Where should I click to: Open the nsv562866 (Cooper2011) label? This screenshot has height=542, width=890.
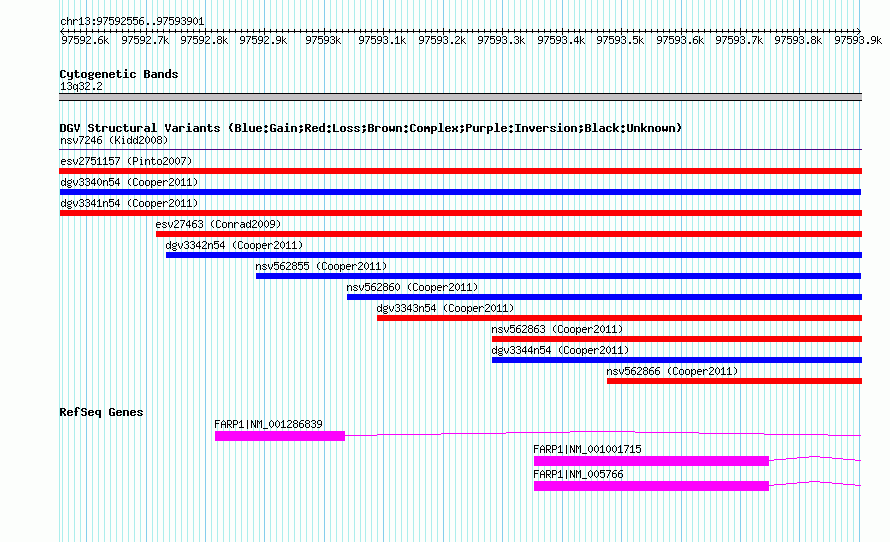click(672, 371)
